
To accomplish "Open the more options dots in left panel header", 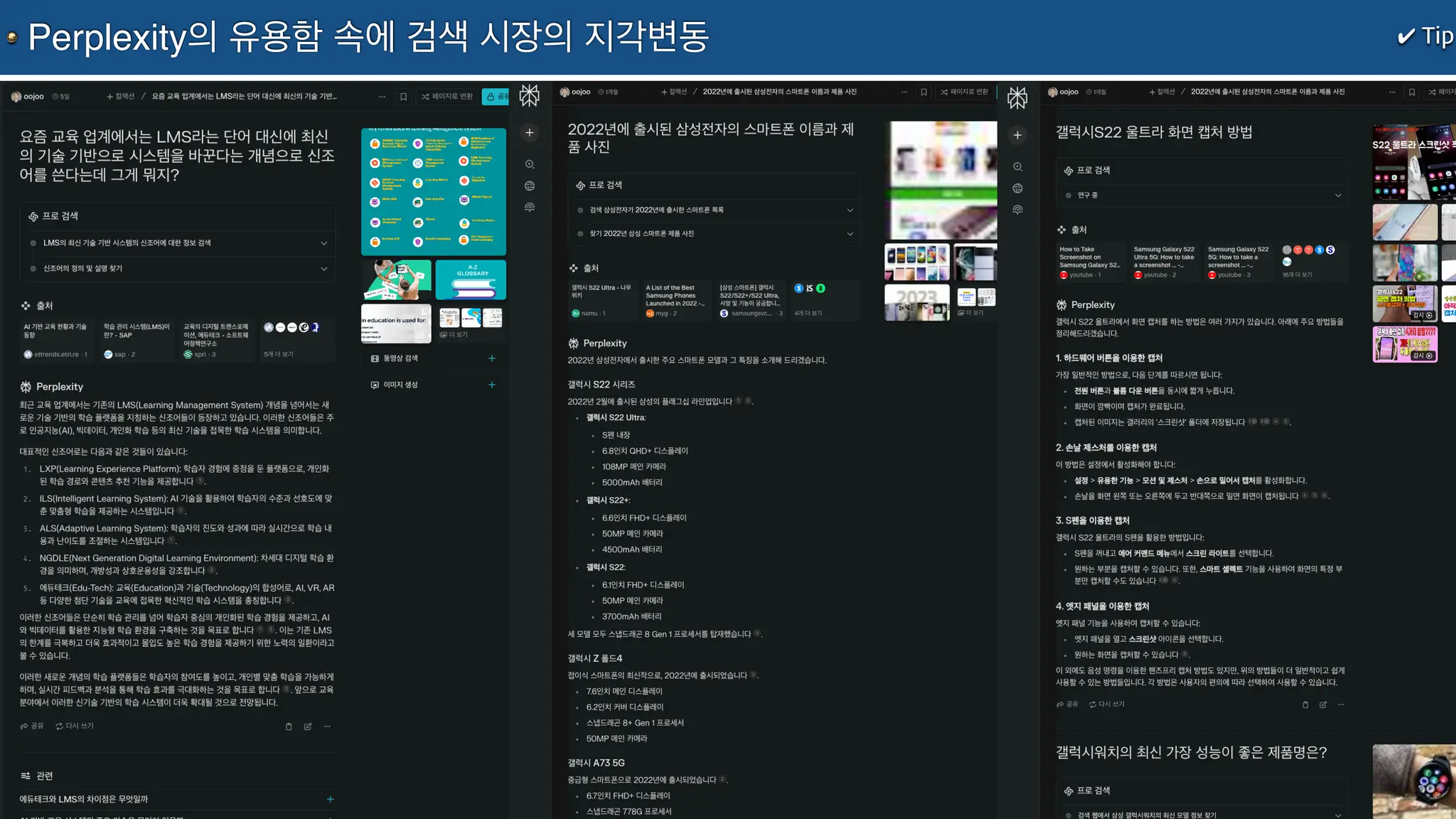I will [x=382, y=96].
